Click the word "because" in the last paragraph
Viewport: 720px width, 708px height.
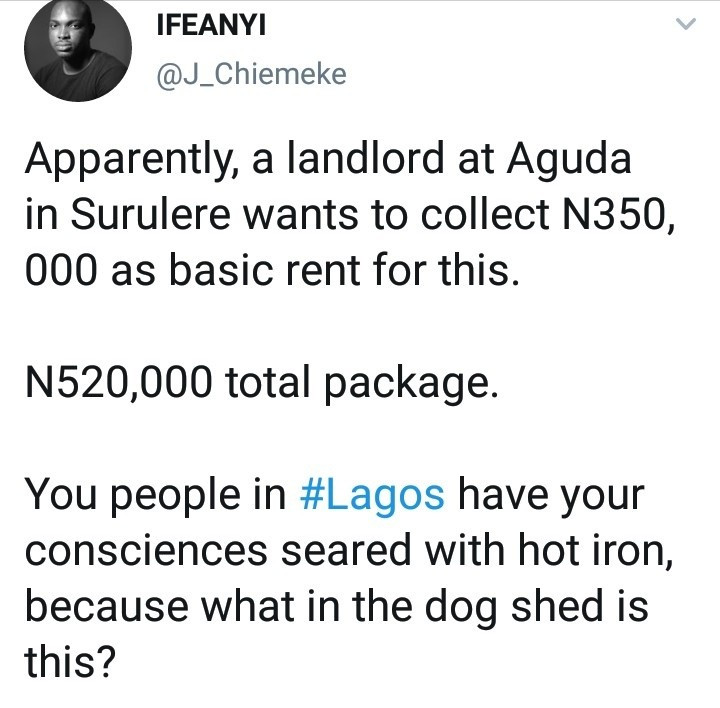(107, 607)
